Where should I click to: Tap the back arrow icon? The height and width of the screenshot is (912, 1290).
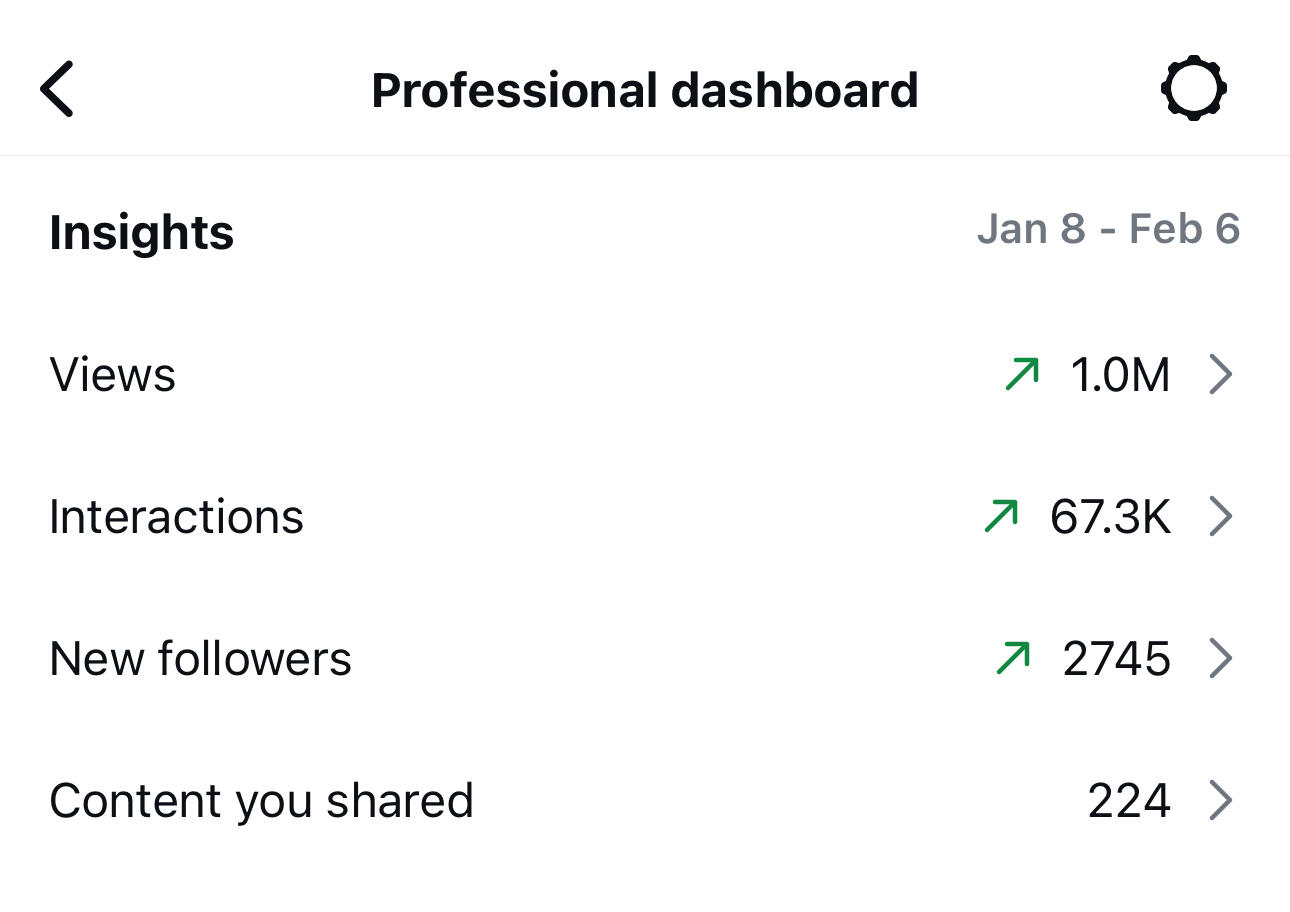(57, 89)
